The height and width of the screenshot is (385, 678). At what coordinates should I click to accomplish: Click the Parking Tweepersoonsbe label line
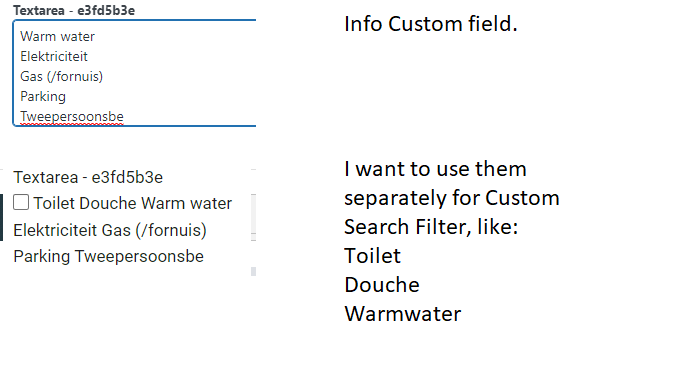[109, 257]
